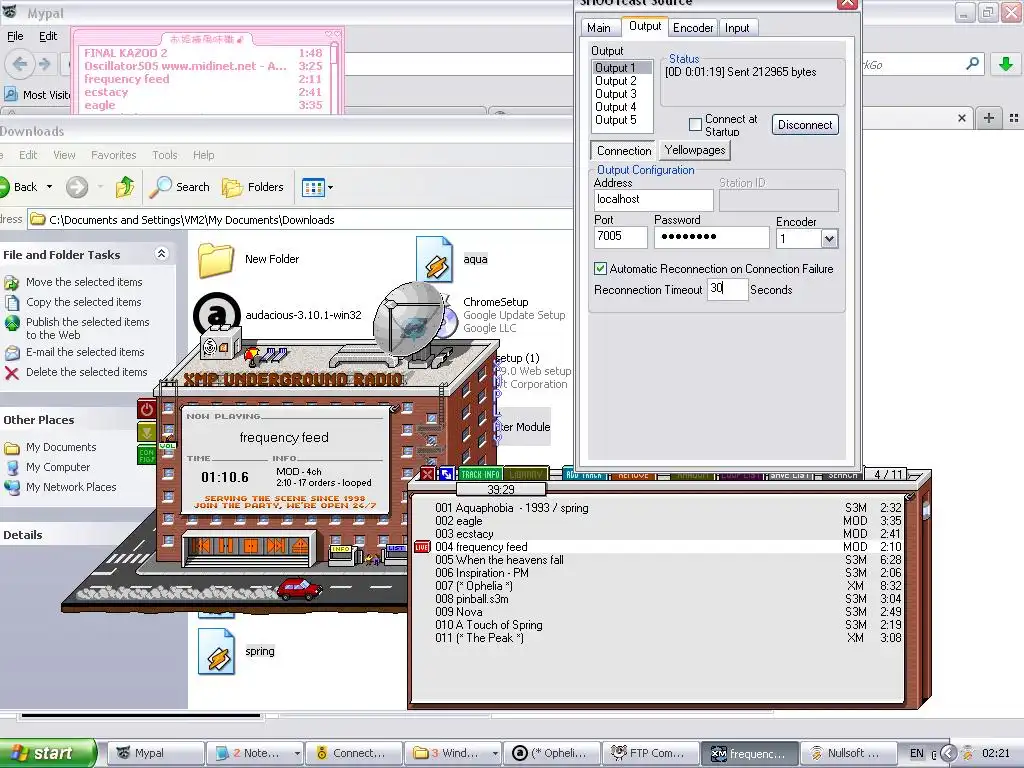Click the Address field containing localhost

click(x=654, y=200)
